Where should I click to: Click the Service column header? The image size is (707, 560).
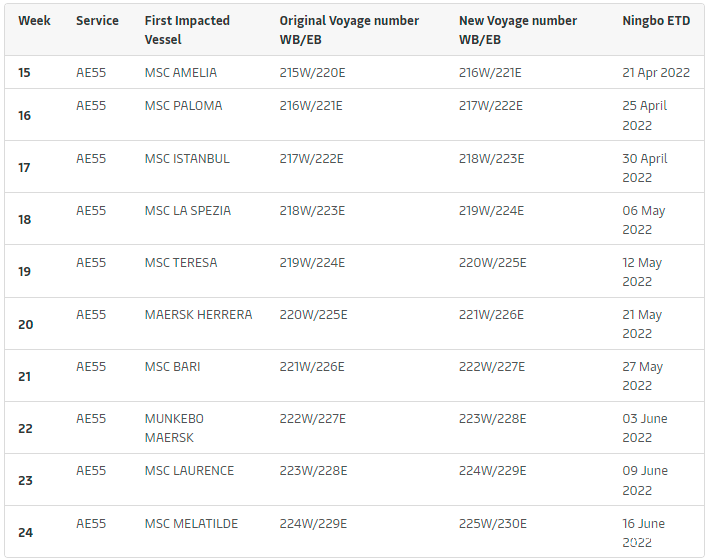coord(97,21)
